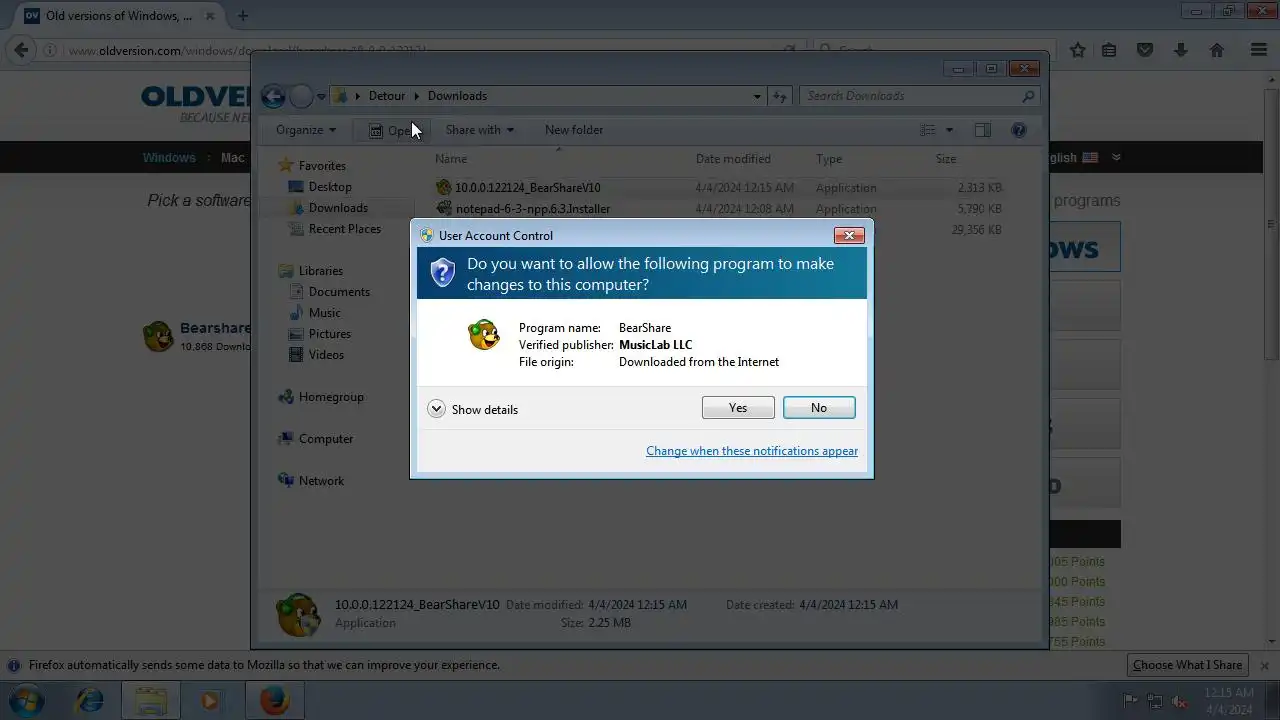Click New folder in Explorer toolbar
Screen dimensions: 1280x720
(574, 130)
